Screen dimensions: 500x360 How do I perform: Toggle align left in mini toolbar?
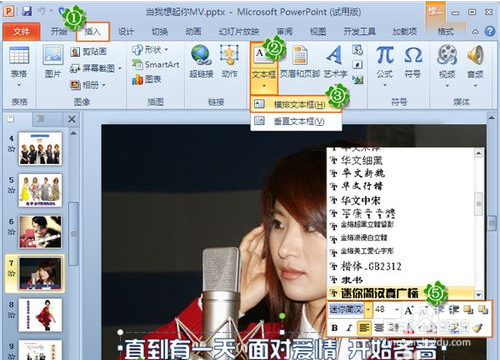364,328
